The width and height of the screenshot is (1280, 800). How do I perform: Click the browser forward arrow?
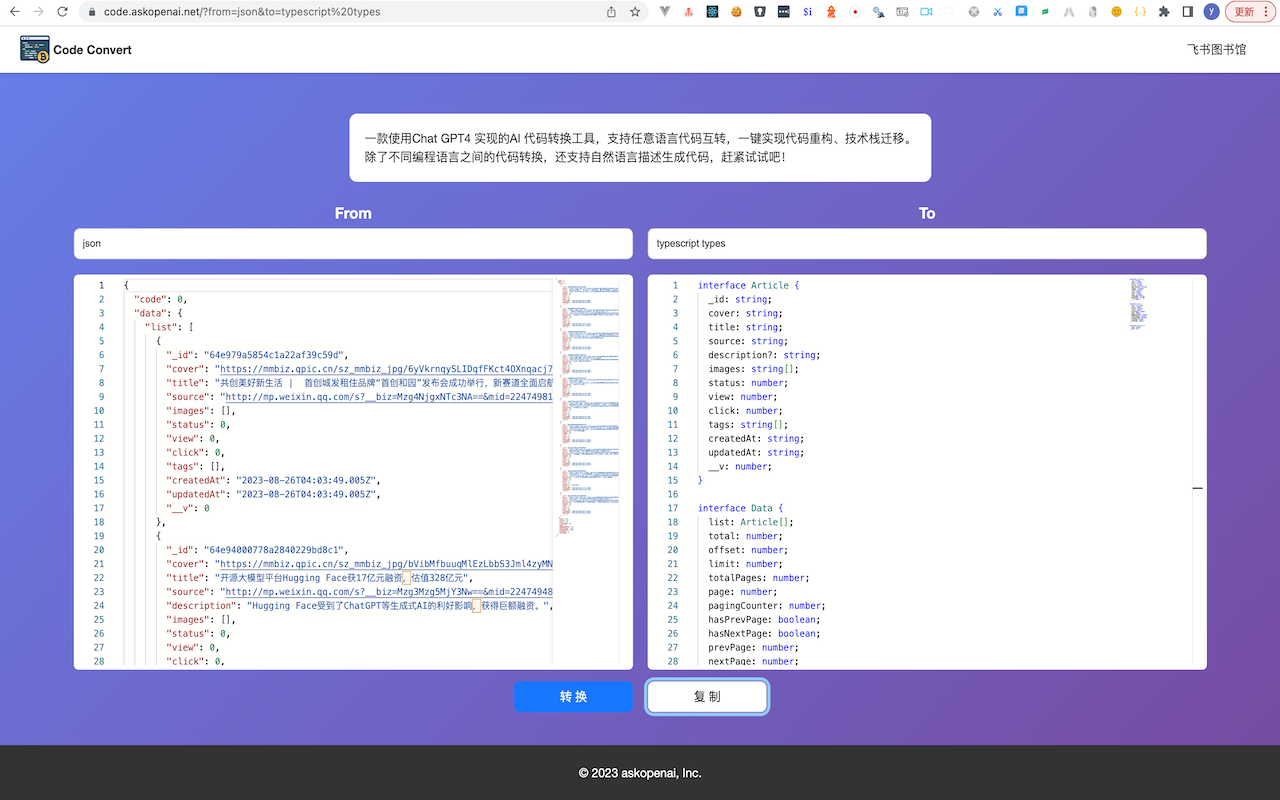[x=38, y=12]
